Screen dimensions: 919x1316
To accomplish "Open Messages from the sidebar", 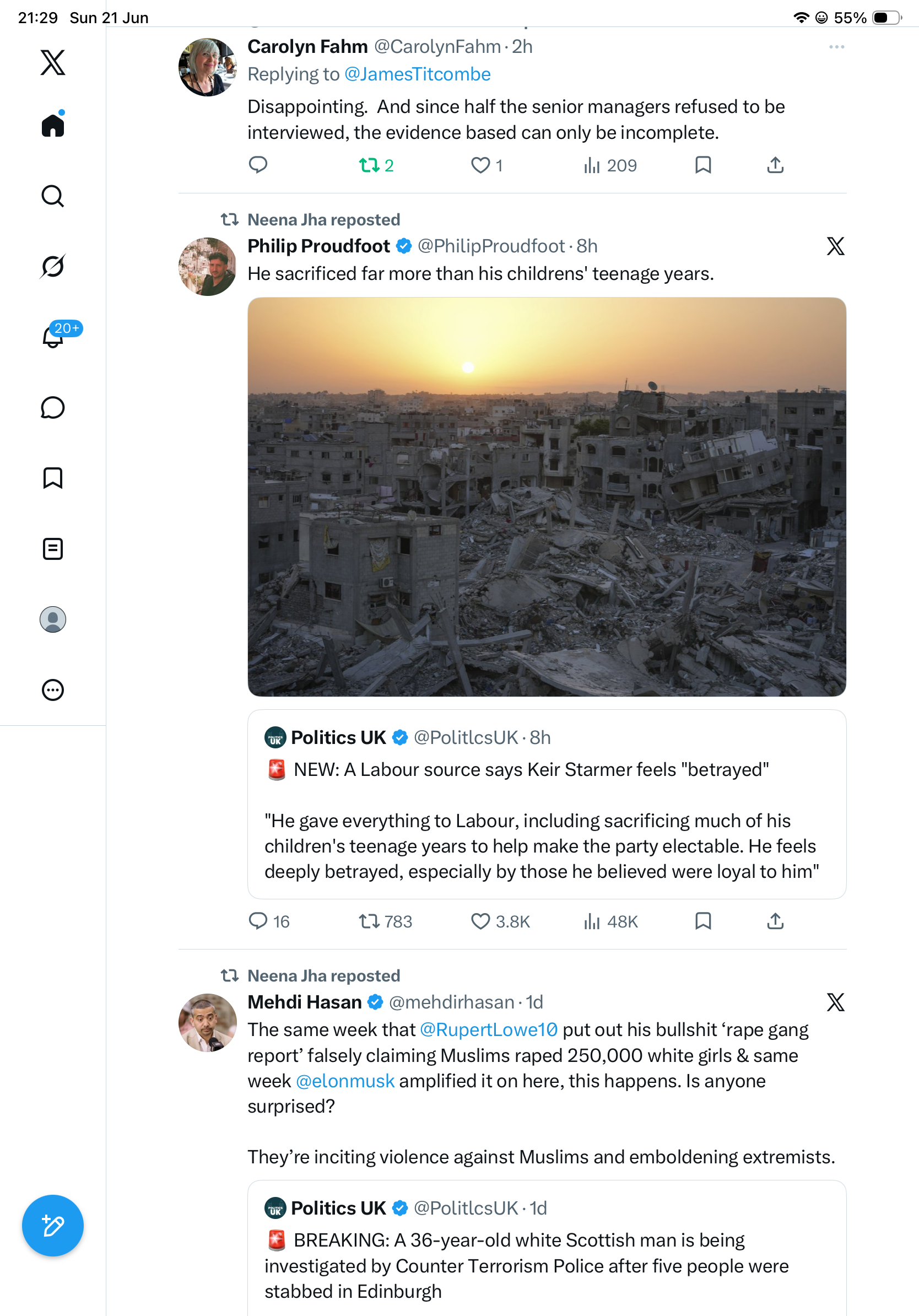I will click(53, 407).
